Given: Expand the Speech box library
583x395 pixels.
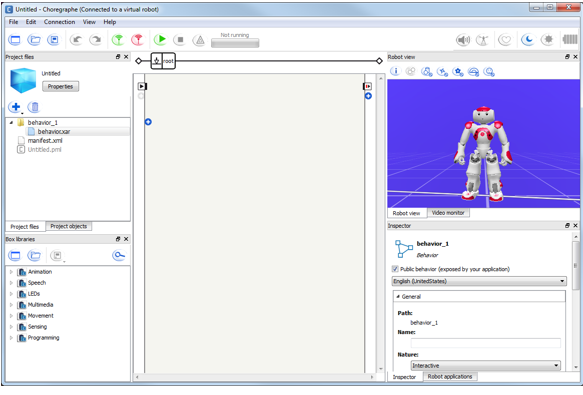Looking at the screenshot, I should click(11, 283).
